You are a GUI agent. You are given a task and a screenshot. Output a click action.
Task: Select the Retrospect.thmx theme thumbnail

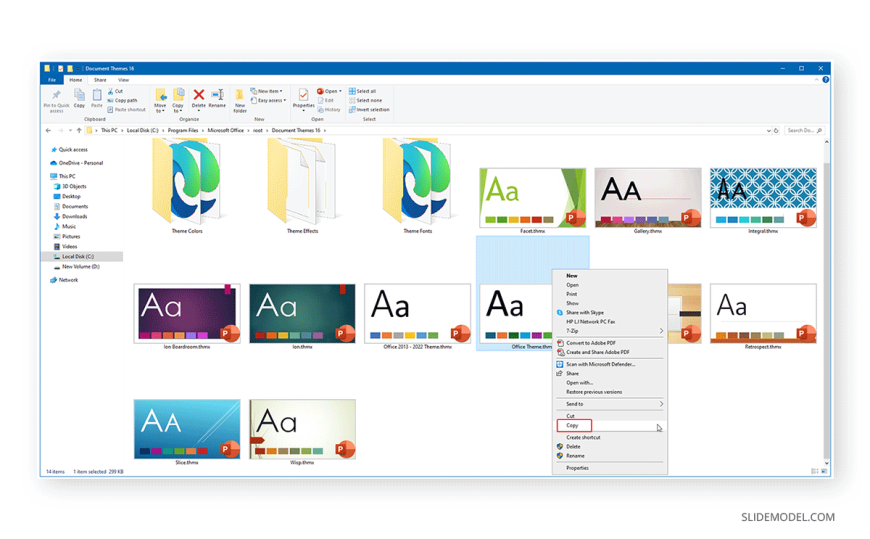[x=763, y=314]
